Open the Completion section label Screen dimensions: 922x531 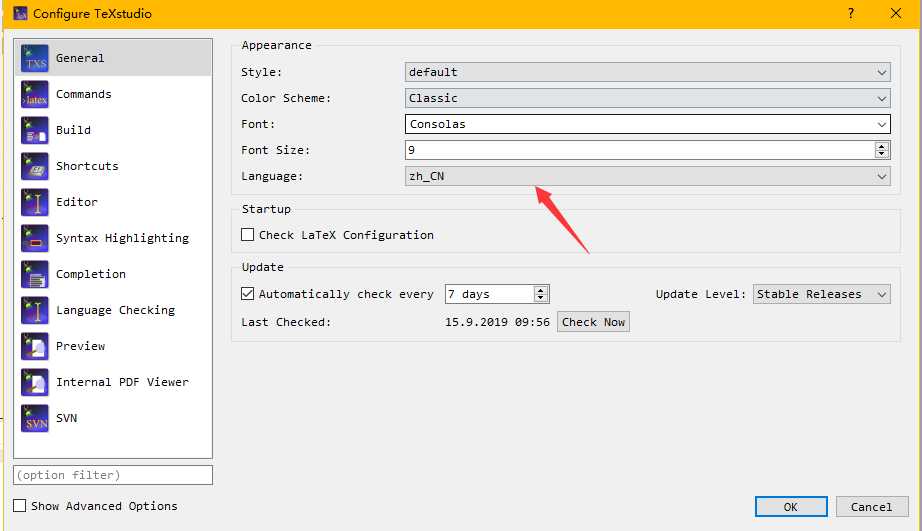point(91,274)
